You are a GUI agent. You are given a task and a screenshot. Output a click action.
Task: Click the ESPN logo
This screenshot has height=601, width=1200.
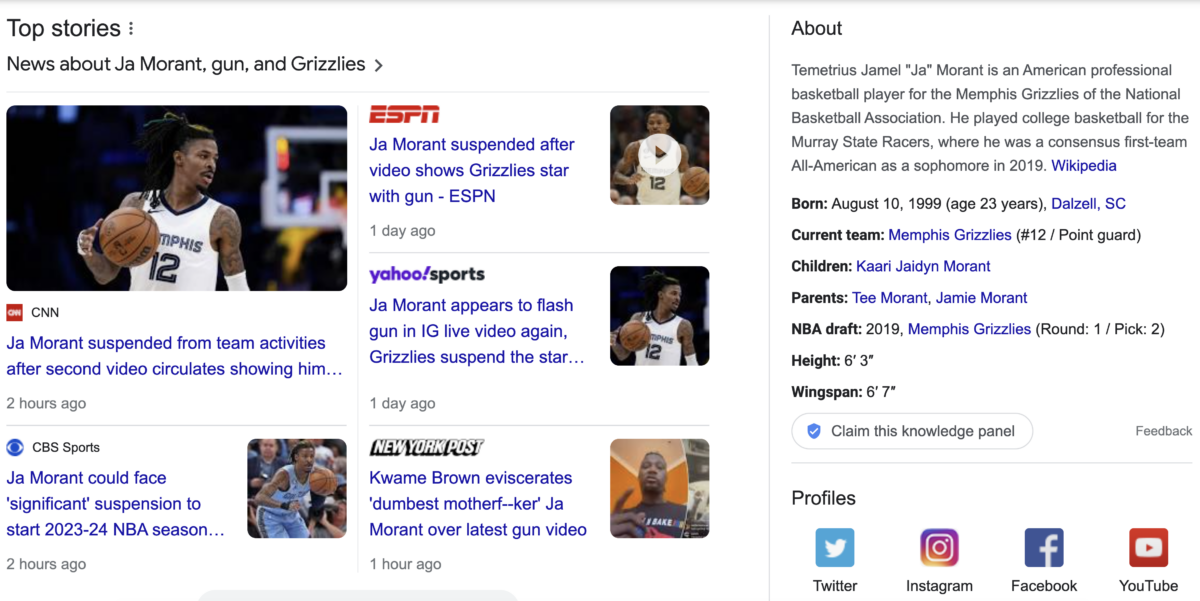tap(404, 114)
